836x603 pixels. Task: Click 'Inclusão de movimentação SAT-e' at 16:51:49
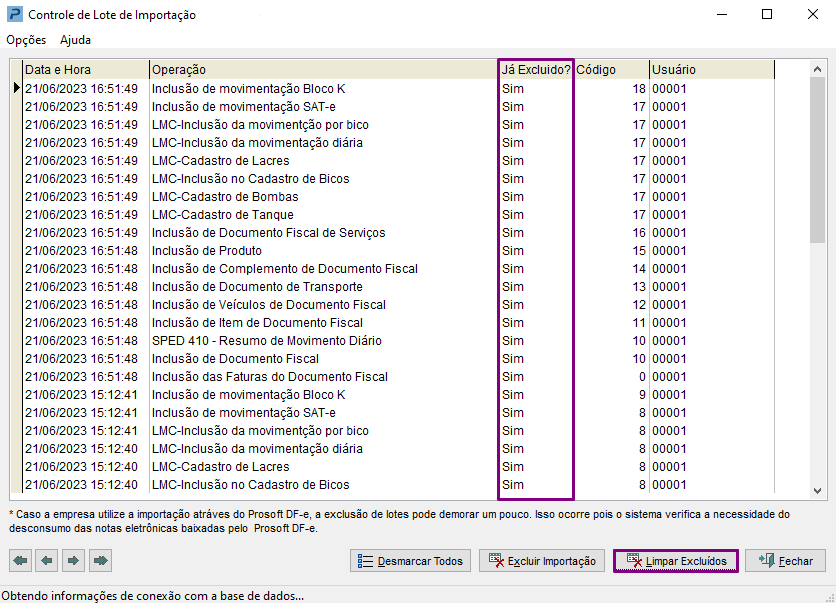click(x=244, y=107)
